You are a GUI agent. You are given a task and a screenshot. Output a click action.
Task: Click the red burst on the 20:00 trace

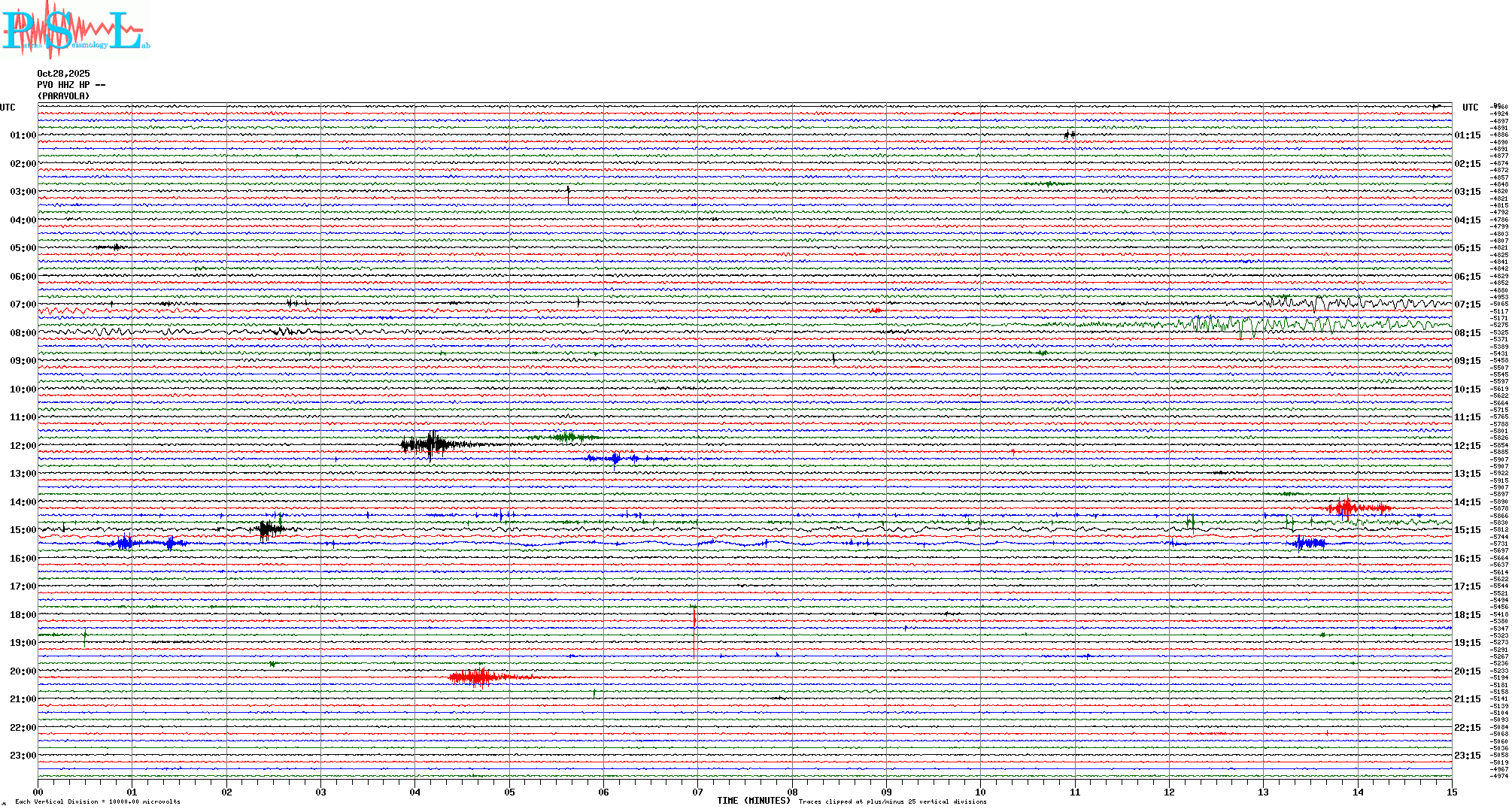coord(478,677)
